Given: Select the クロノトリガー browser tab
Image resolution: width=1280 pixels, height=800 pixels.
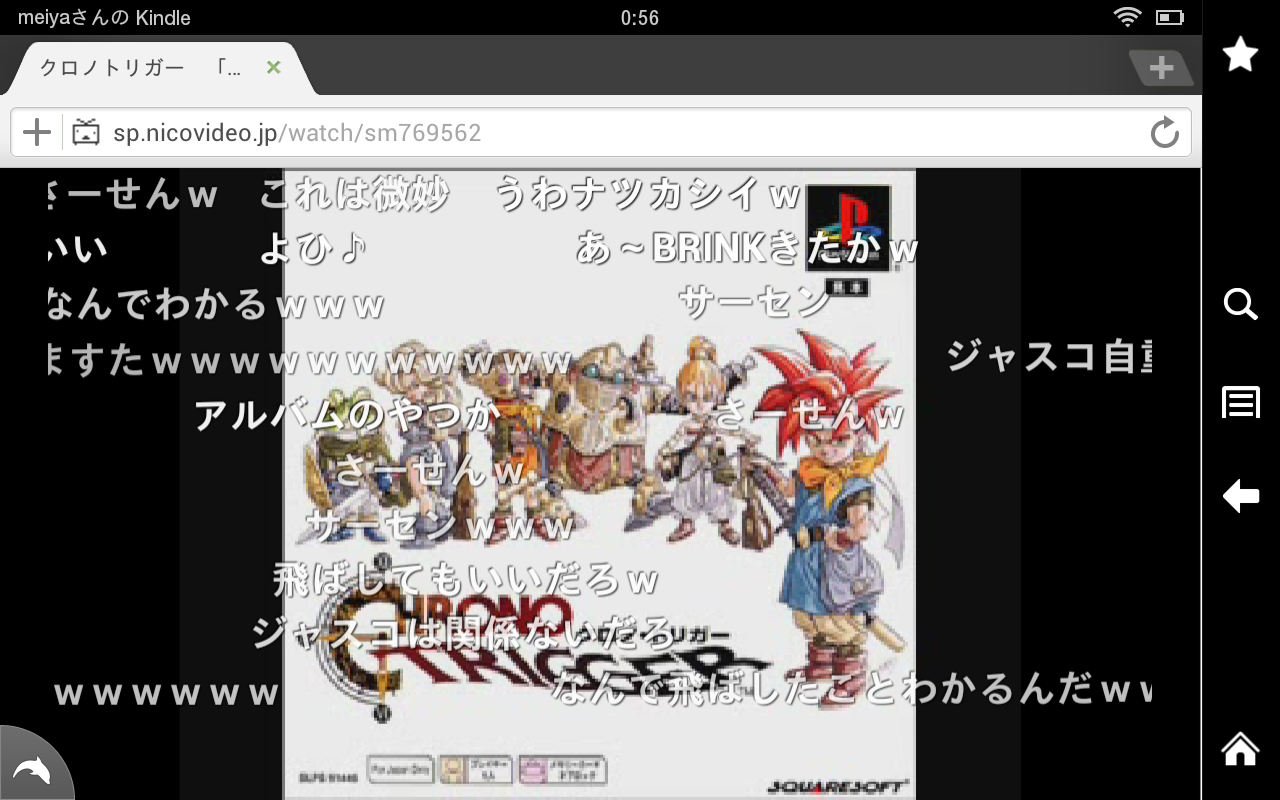Looking at the screenshot, I should (x=160, y=68).
